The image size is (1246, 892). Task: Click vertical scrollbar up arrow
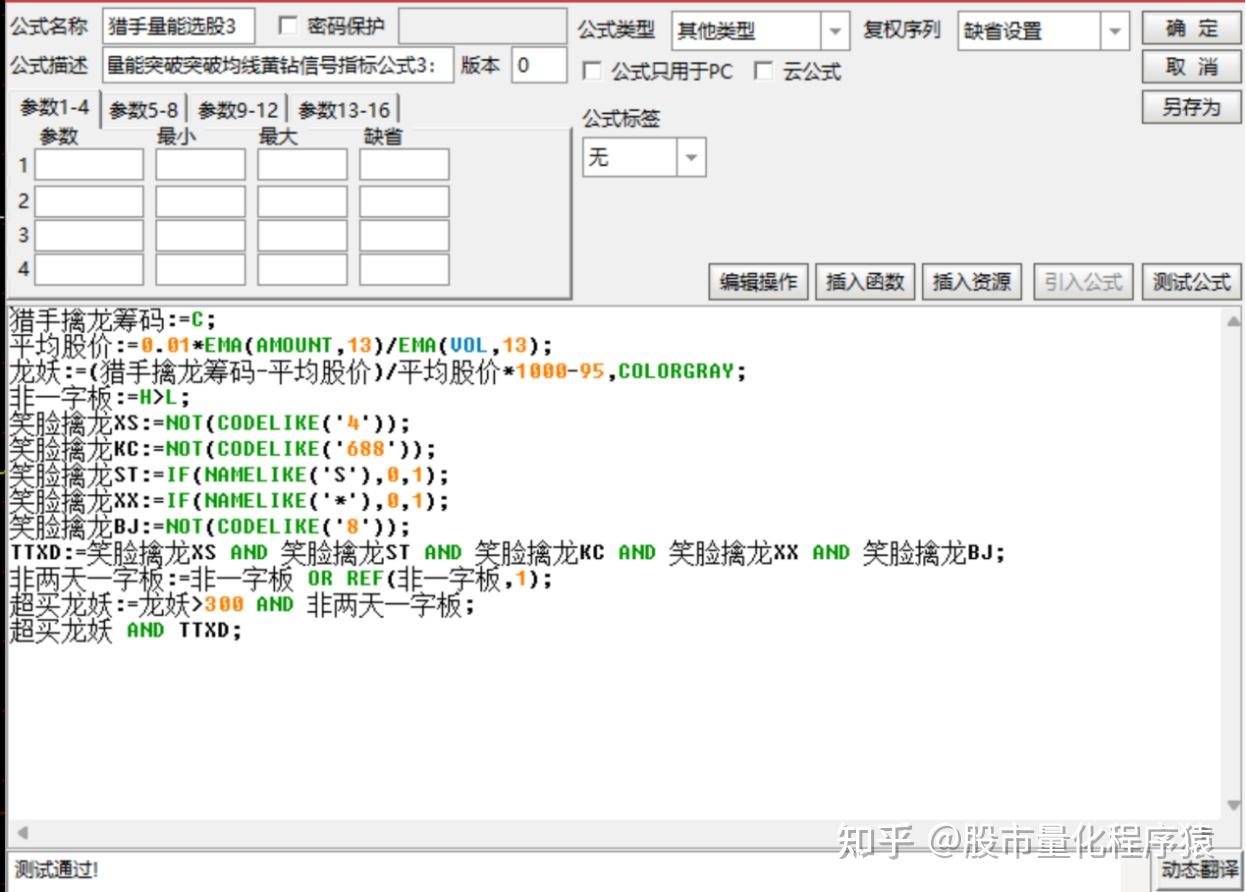click(1233, 321)
